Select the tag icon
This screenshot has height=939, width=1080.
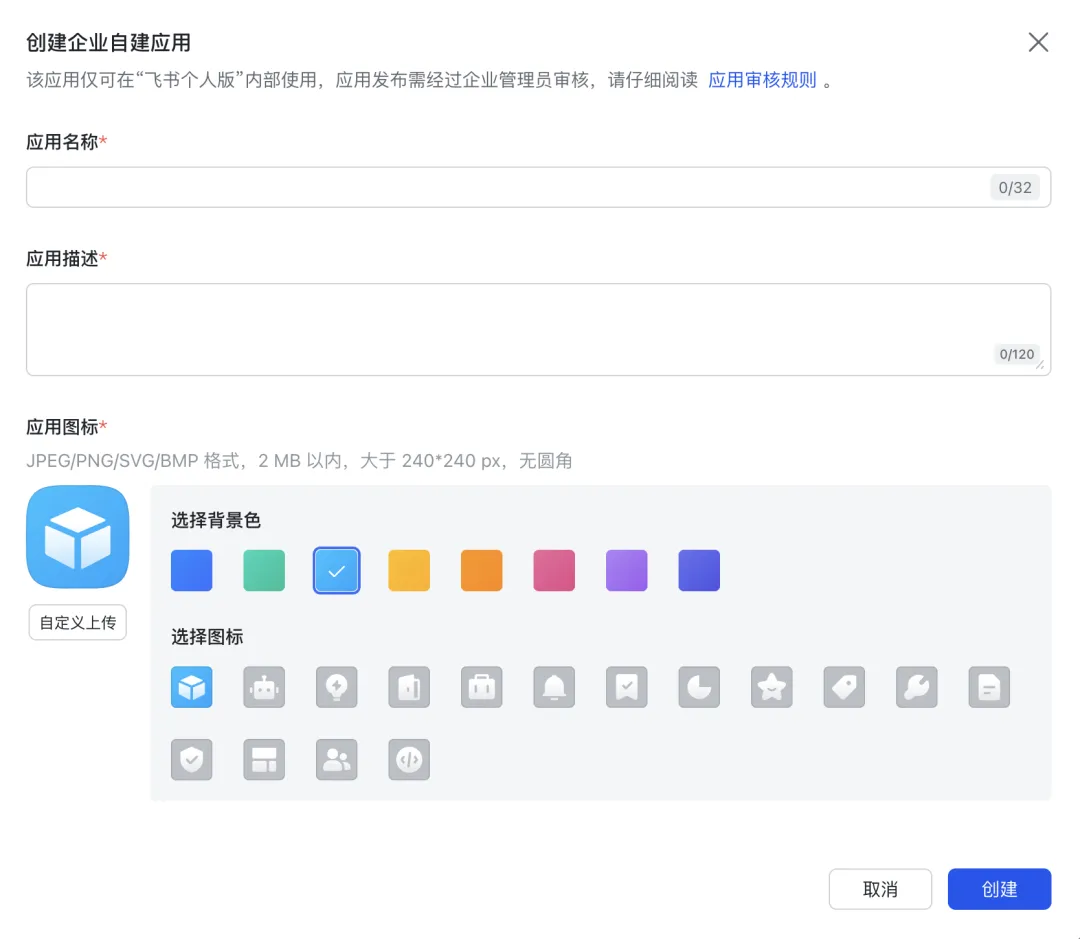pyautogui.click(x=843, y=687)
